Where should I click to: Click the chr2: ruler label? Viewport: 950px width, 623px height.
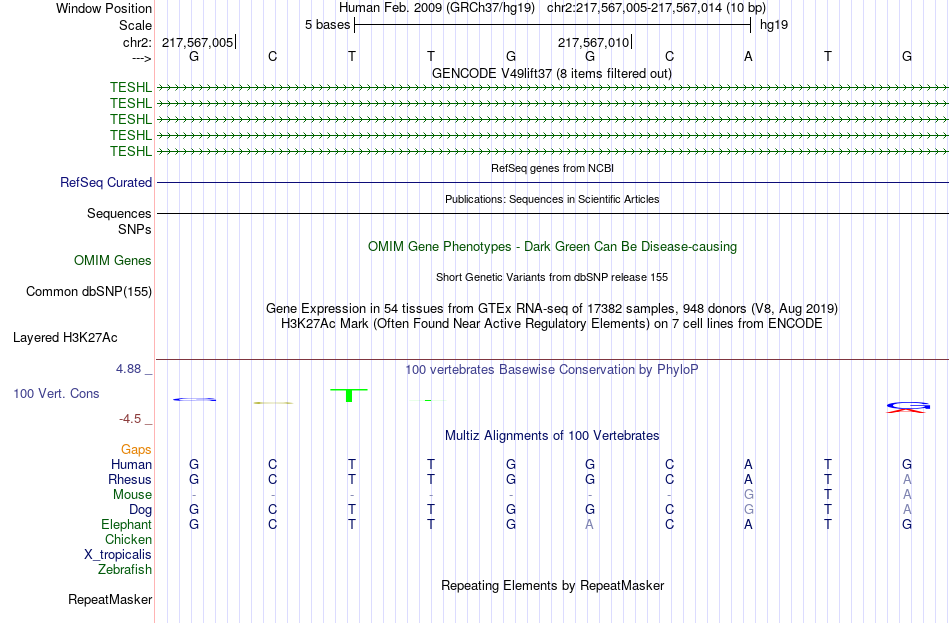click(x=137, y=42)
